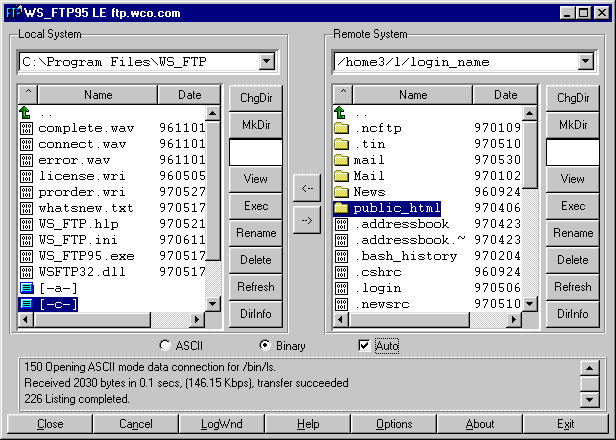Click the drive icon for [-a-]

pyautogui.click(x=26, y=288)
